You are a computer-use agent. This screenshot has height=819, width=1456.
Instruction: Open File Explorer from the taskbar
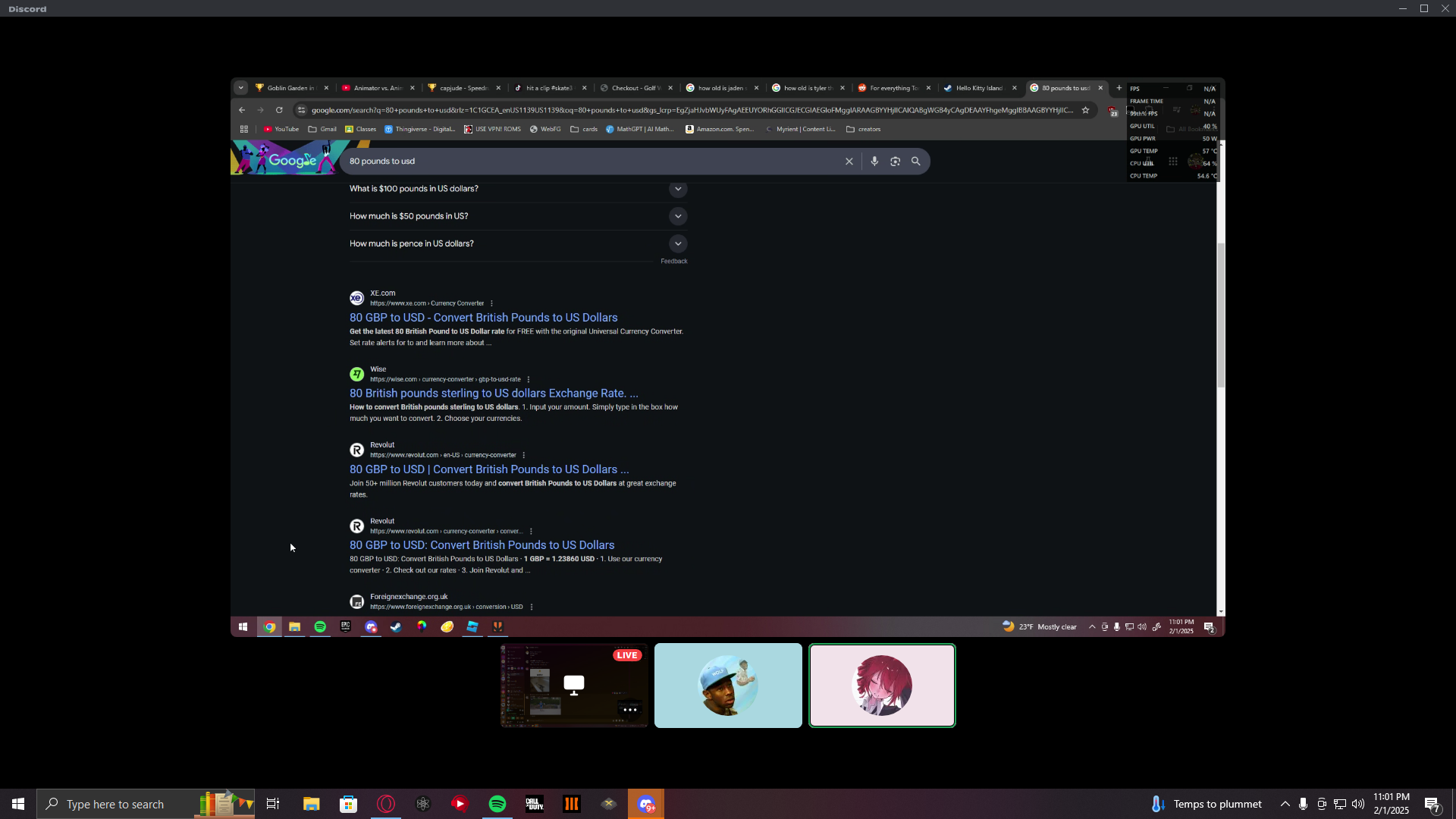(312, 804)
